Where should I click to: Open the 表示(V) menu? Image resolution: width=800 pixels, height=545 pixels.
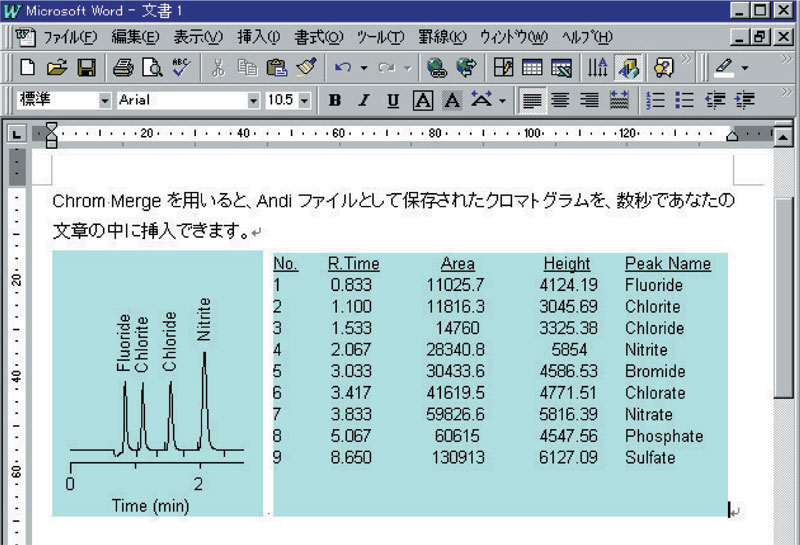click(x=198, y=37)
